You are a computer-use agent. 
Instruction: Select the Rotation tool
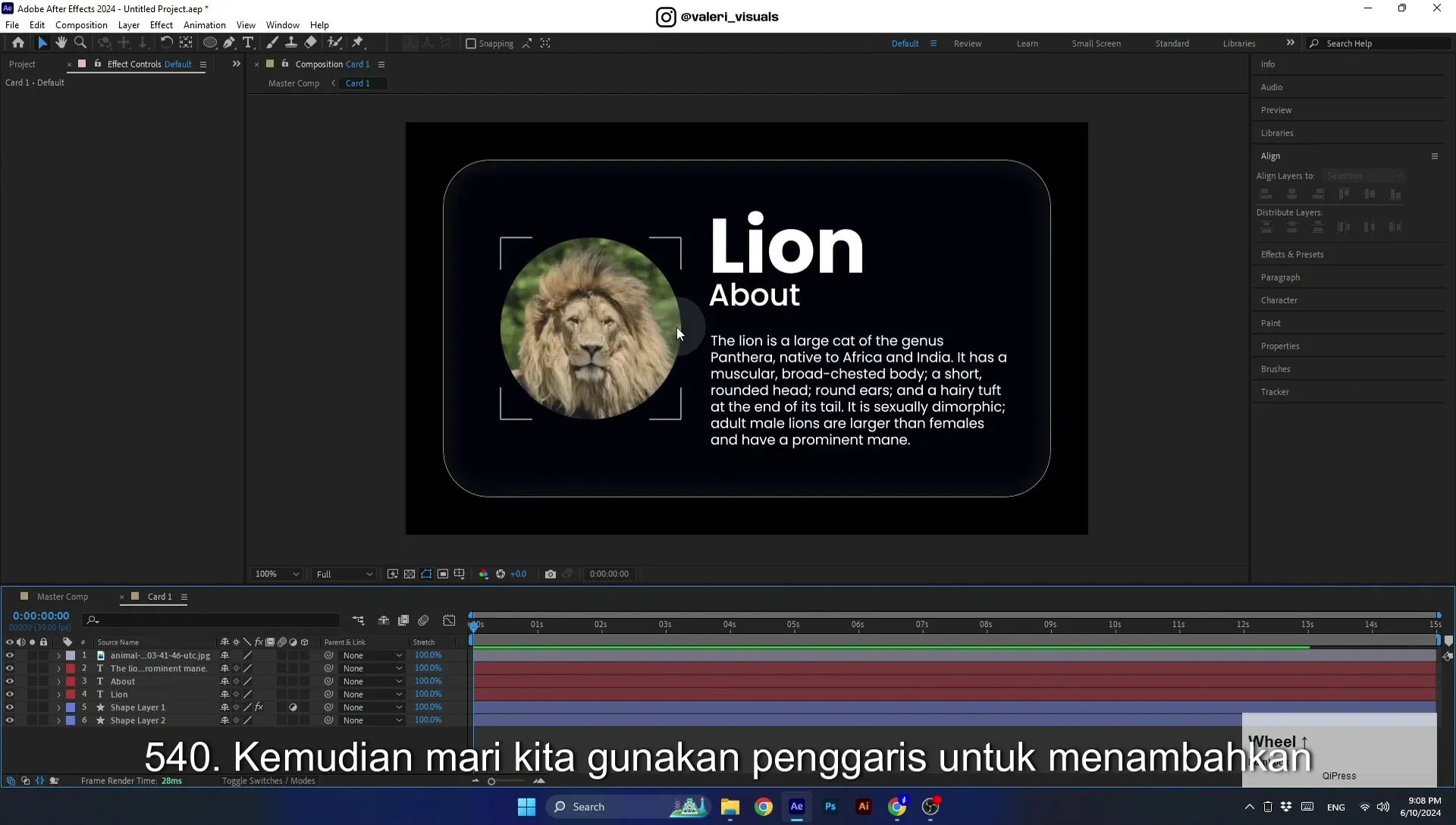[166, 43]
